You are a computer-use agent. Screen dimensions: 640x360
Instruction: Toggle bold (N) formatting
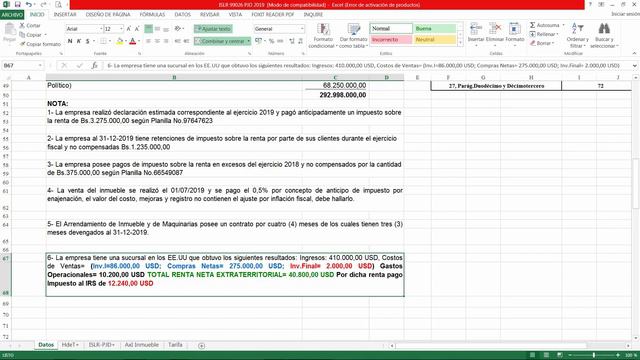(70, 41)
